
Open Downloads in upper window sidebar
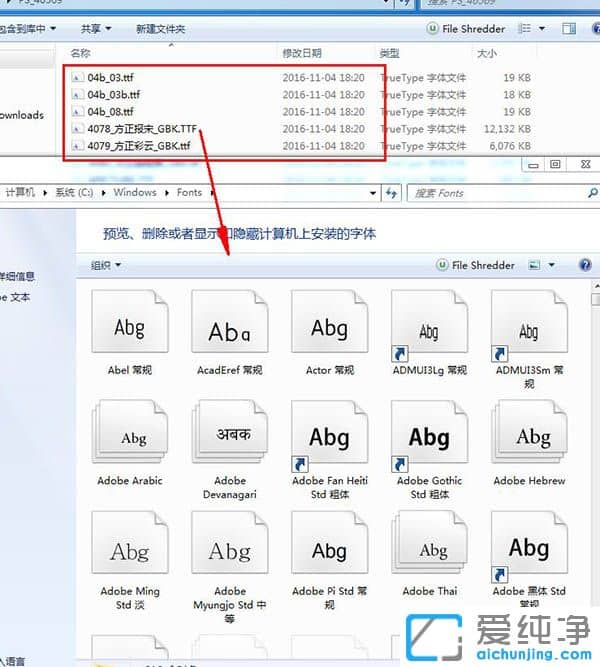(x=22, y=115)
